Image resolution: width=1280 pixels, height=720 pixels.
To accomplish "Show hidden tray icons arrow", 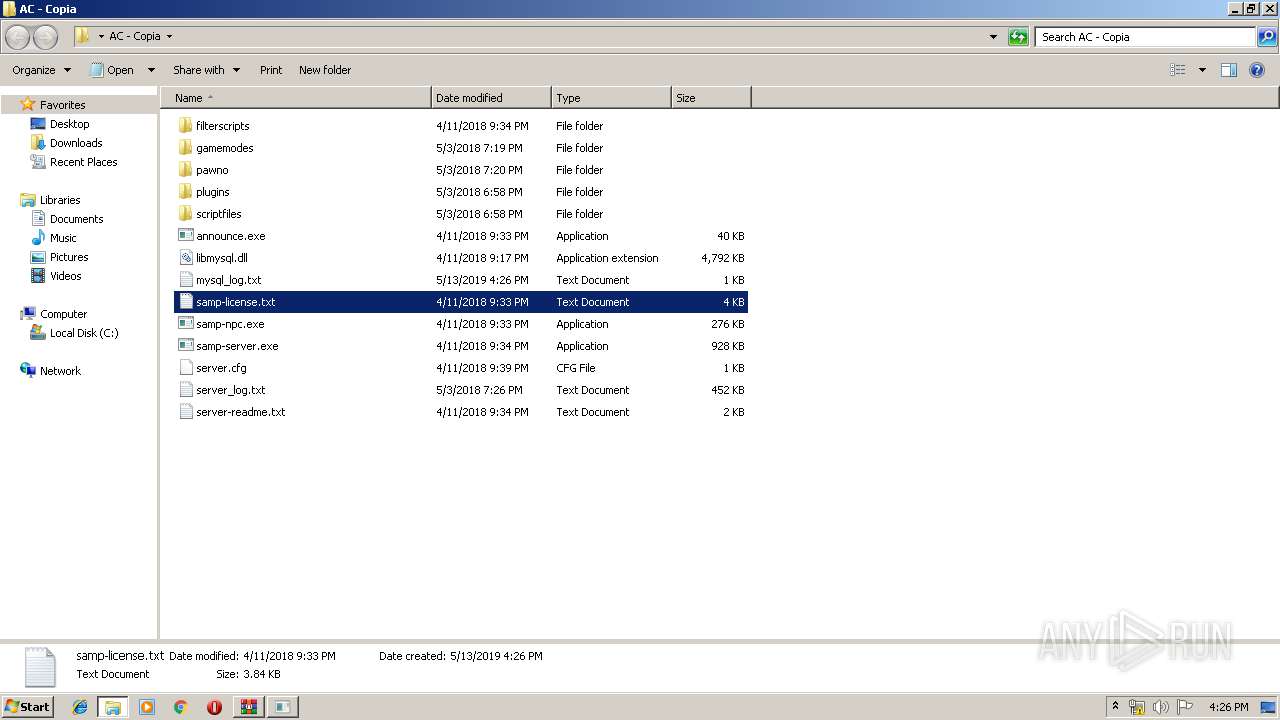I will point(1115,707).
